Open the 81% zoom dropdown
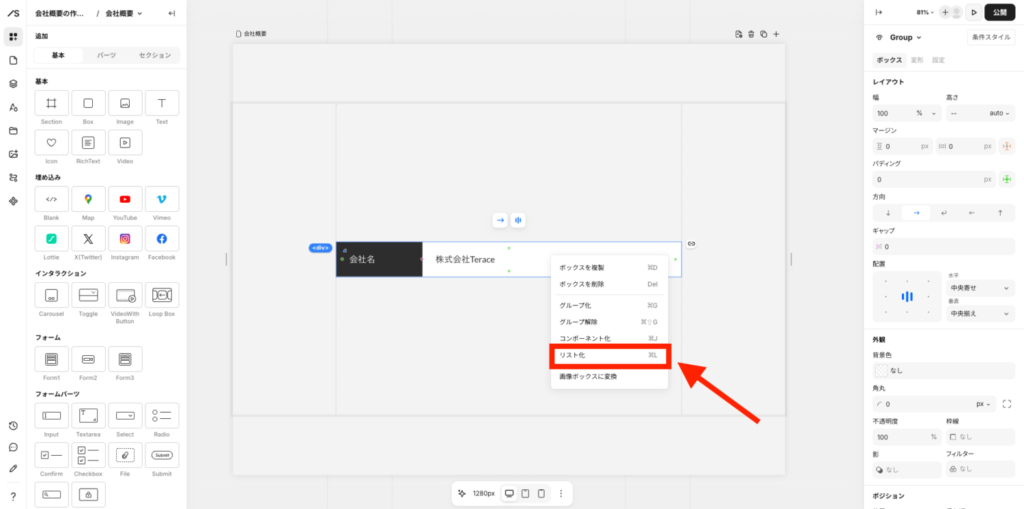 coord(926,12)
